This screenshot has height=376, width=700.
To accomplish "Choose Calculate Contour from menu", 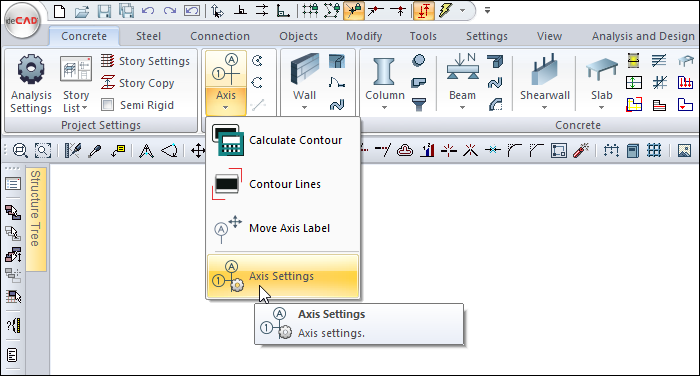I will tap(283, 140).
